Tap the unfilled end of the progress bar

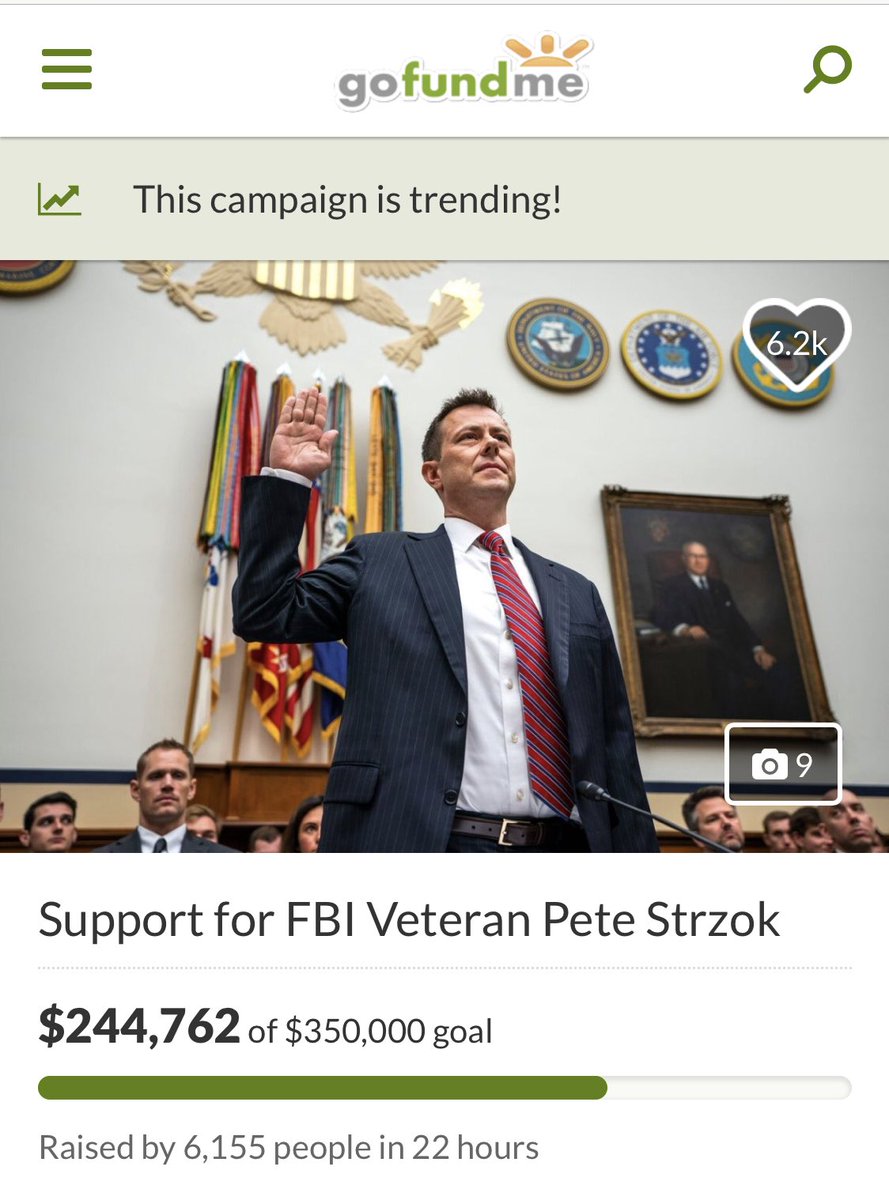pos(729,1088)
